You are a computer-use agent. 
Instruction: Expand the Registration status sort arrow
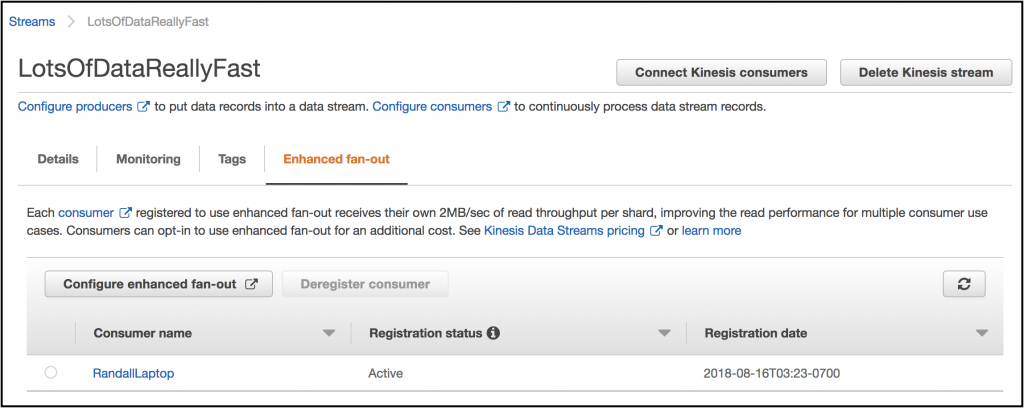(664, 333)
